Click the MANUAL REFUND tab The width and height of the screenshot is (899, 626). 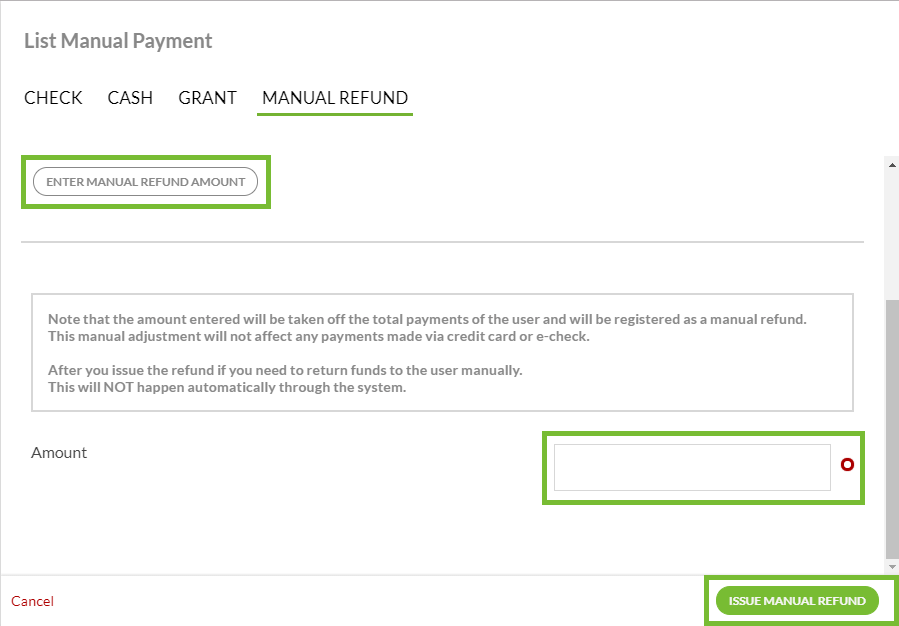(x=335, y=98)
